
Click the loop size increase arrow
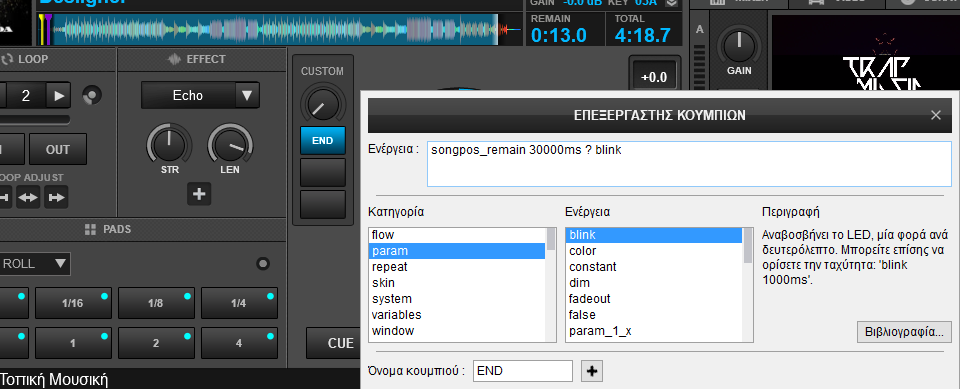pos(59,96)
